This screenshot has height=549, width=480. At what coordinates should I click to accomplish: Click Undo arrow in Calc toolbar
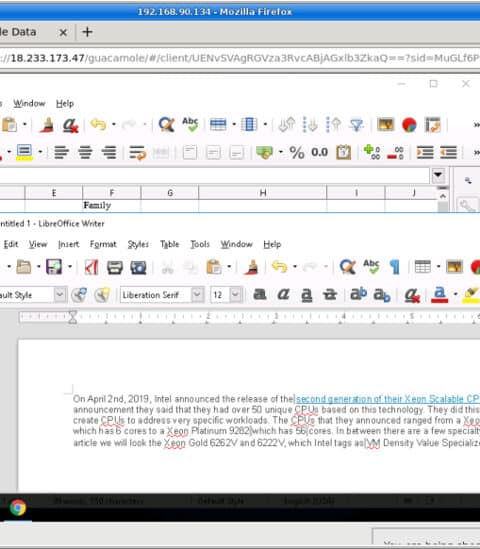click(98, 124)
